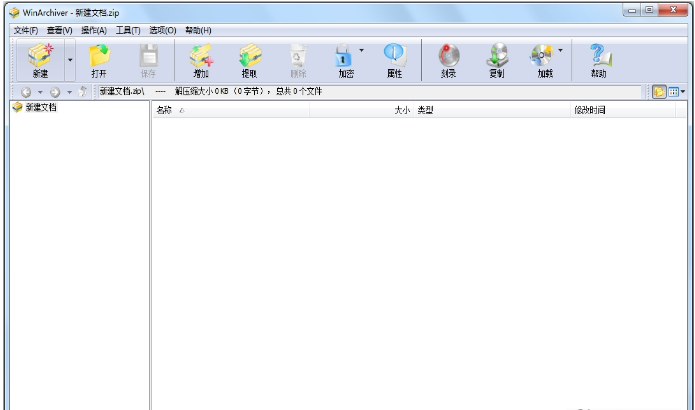695x410 pixels.
Task: Expand the dropdown arrow next to 加密
Action: click(362, 51)
